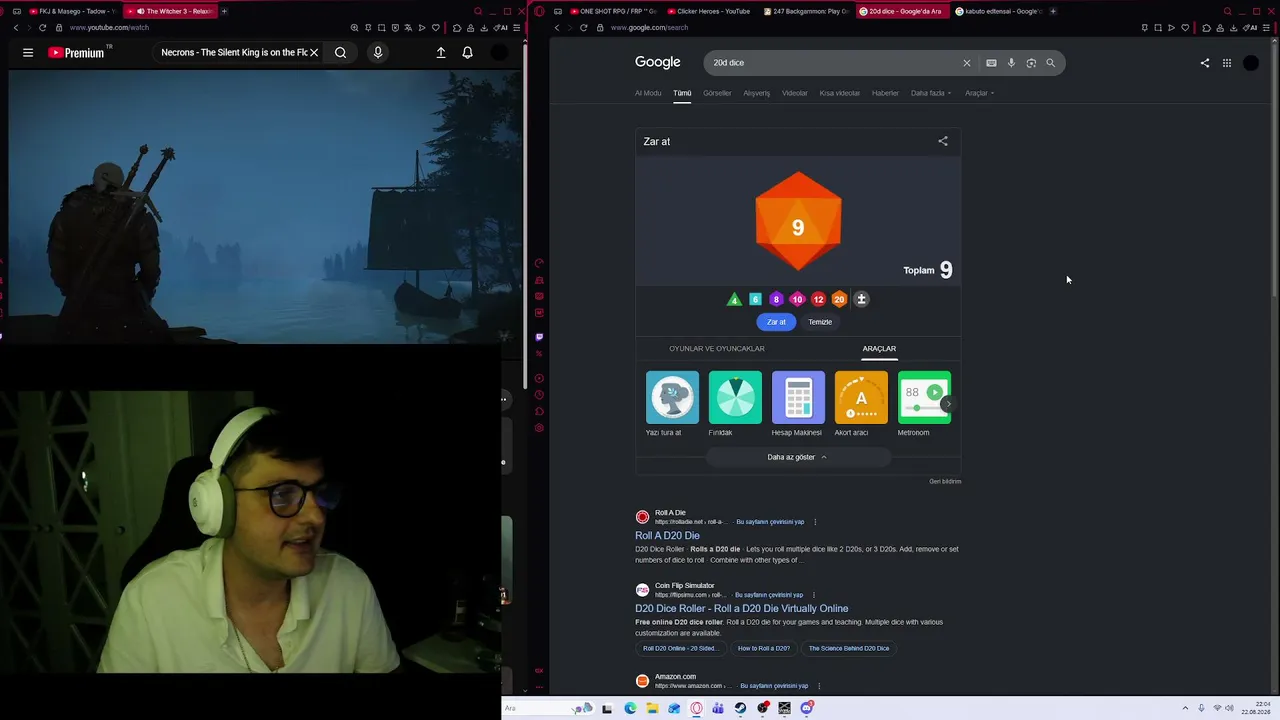Click the share icon in Google header

[x=1205, y=63]
